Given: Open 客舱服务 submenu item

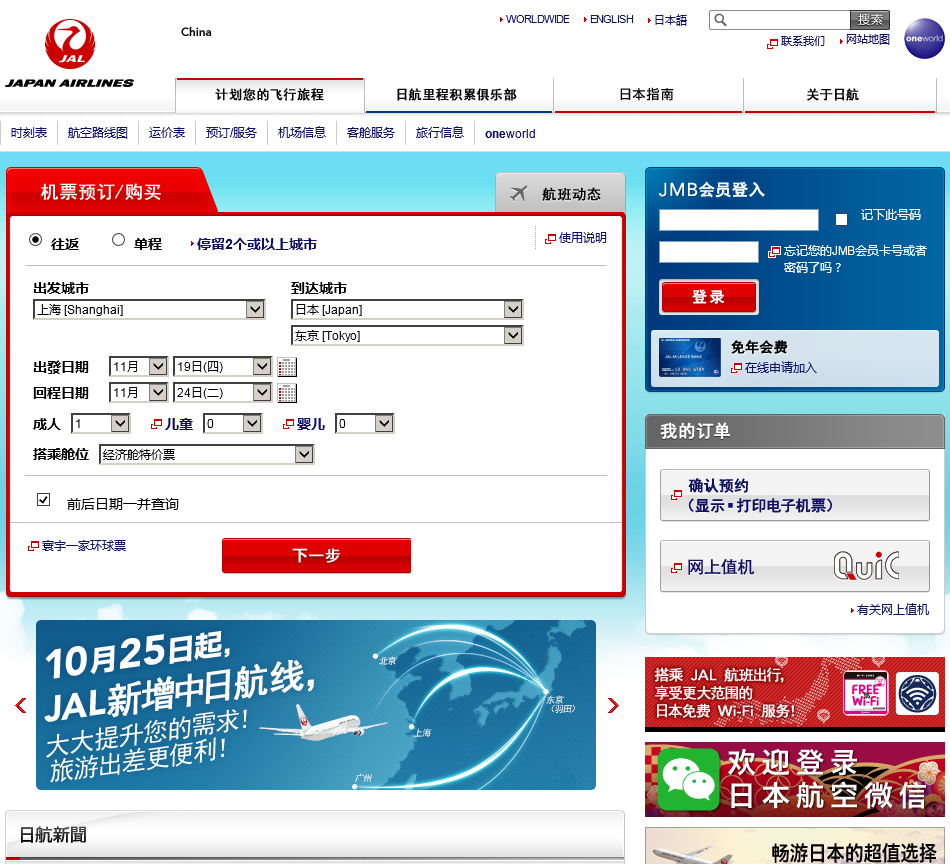Looking at the screenshot, I should [370, 133].
